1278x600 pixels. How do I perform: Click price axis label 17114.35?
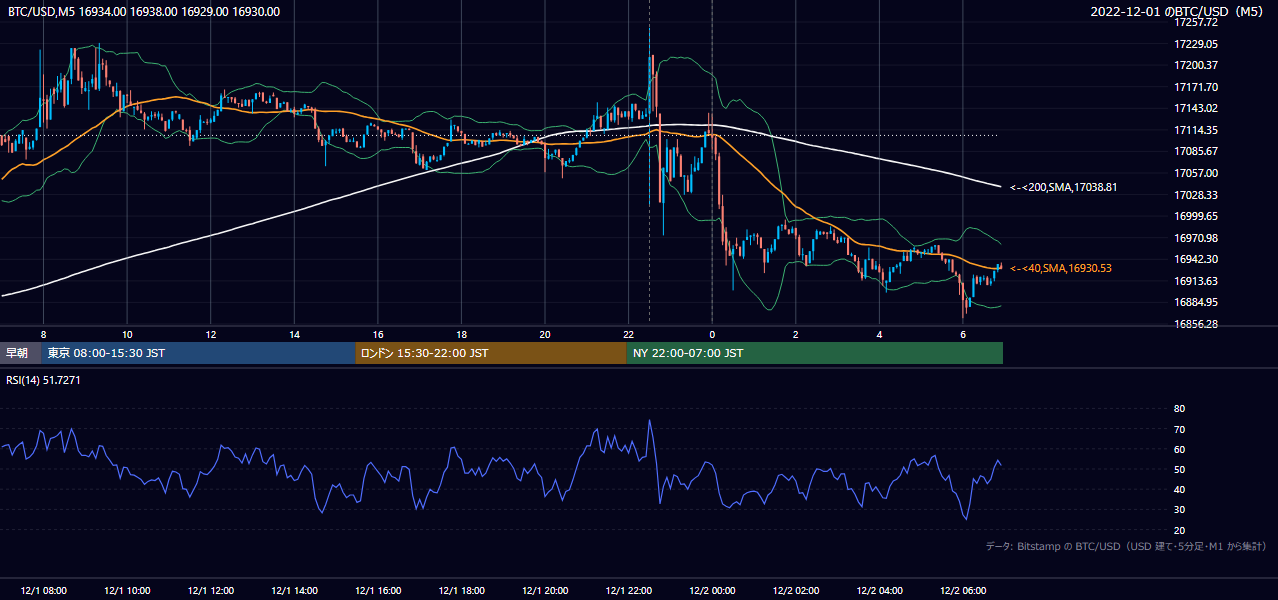(1196, 130)
